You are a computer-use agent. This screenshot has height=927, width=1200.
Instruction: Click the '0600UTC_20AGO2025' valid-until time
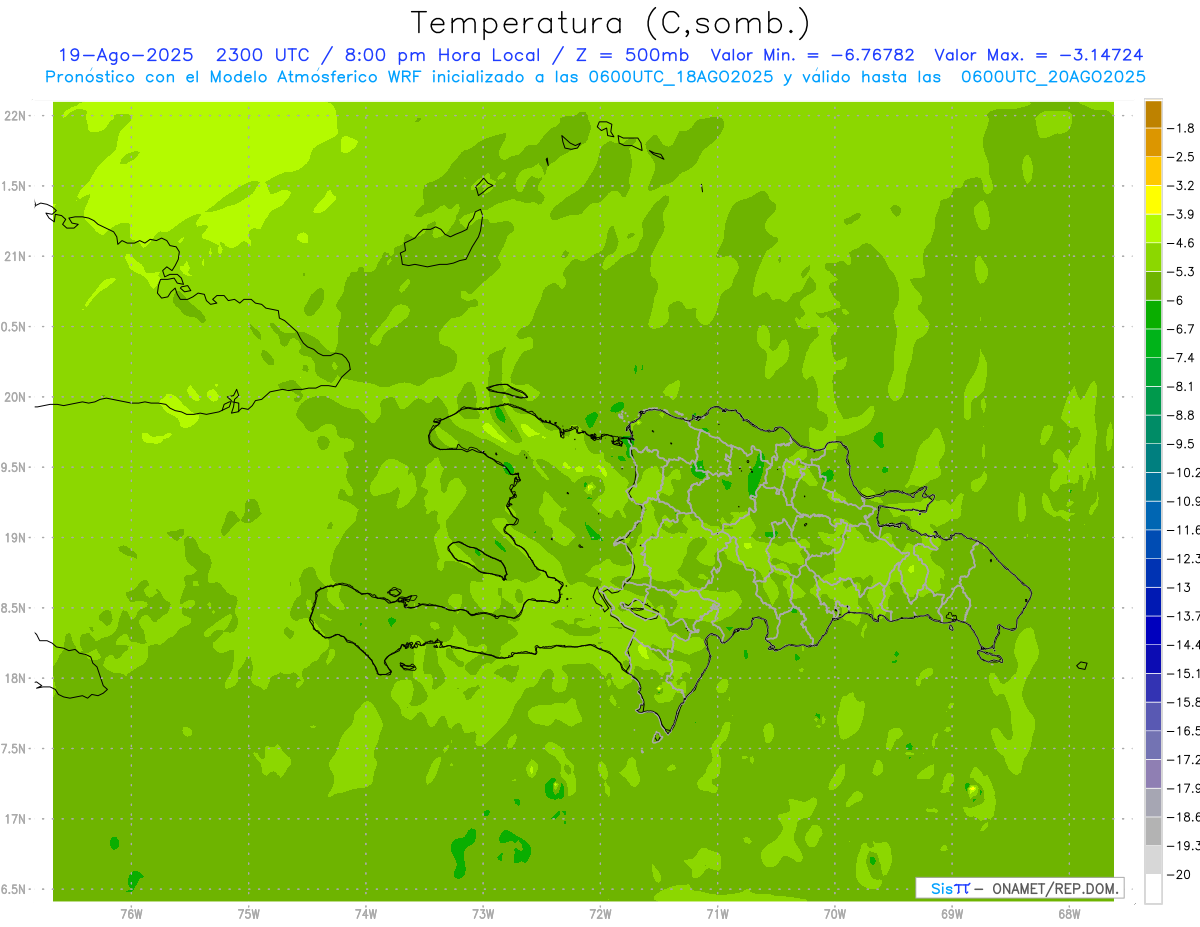coord(1053,77)
